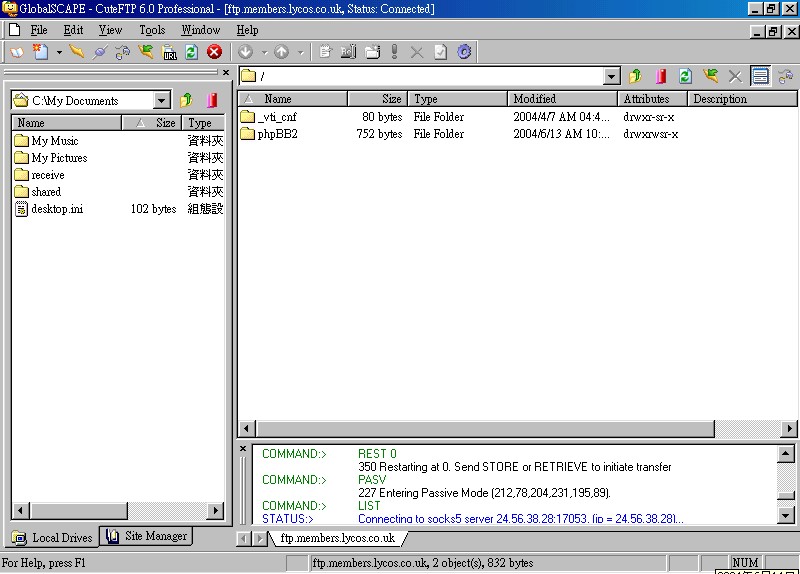Click the Download arrow toolbar icon
Viewport: 800px width, 574px height.
point(245,52)
